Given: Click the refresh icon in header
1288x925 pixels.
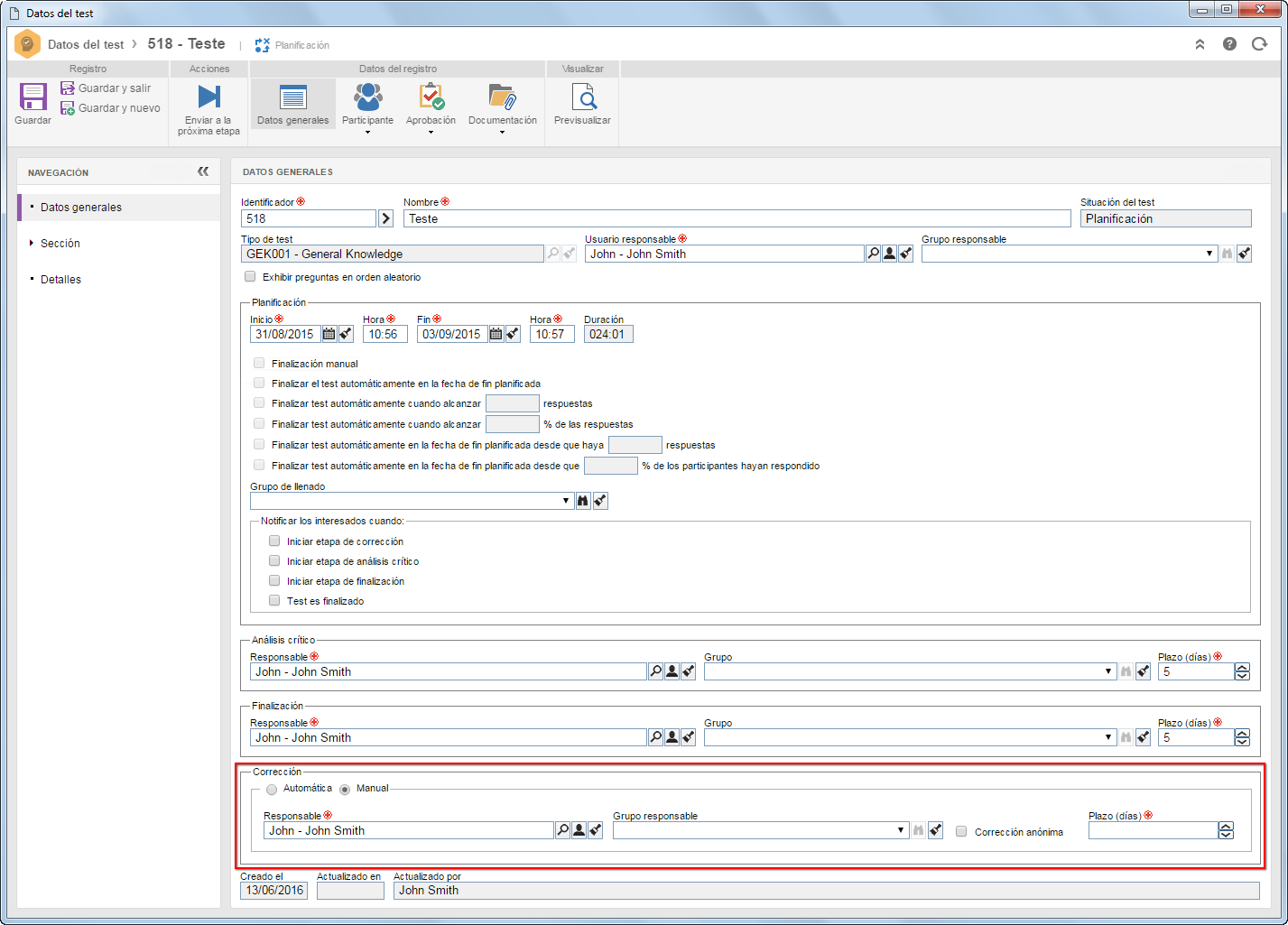Looking at the screenshot, I should click(x=1259, y=43).
